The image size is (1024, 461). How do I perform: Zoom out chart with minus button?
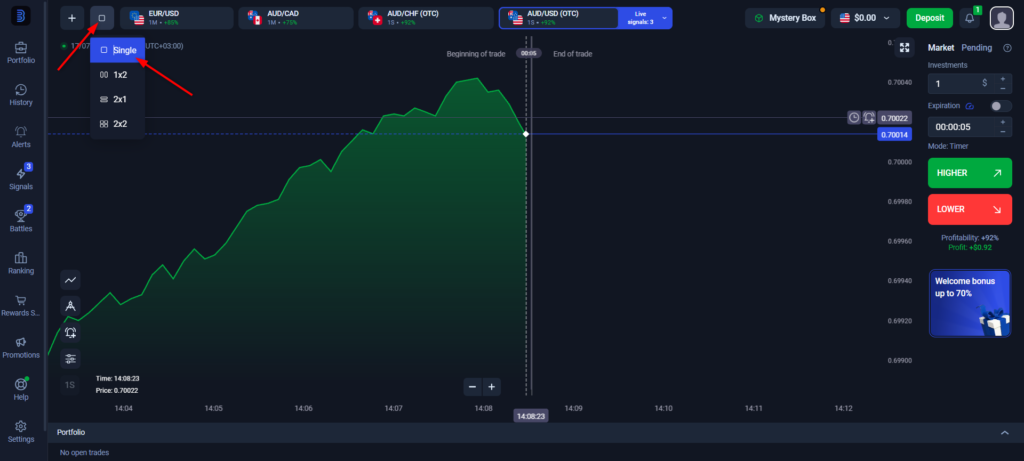(472, 387)
